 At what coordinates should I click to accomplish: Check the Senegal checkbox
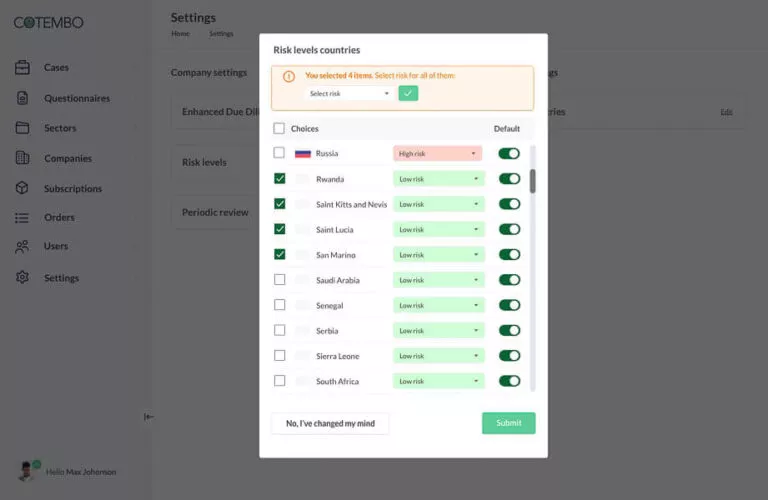coord(280,305)
